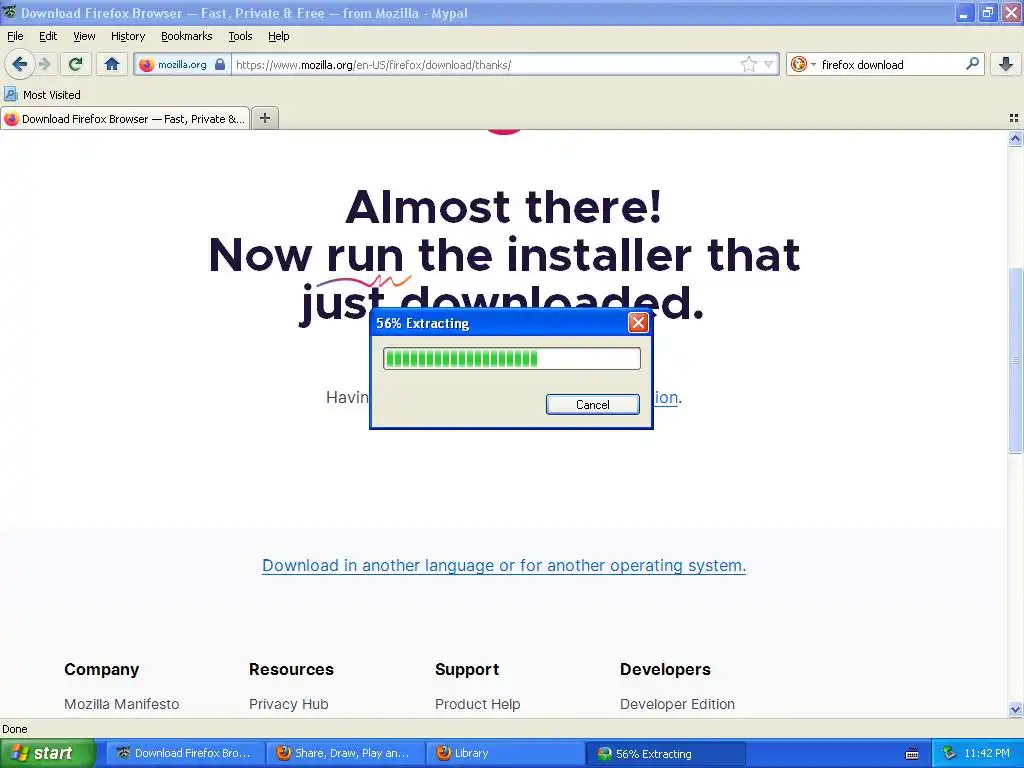This screenshot has width=1024, height=768.
Task: Click the scrollbar up arrow
Action: pos(1015,138)
